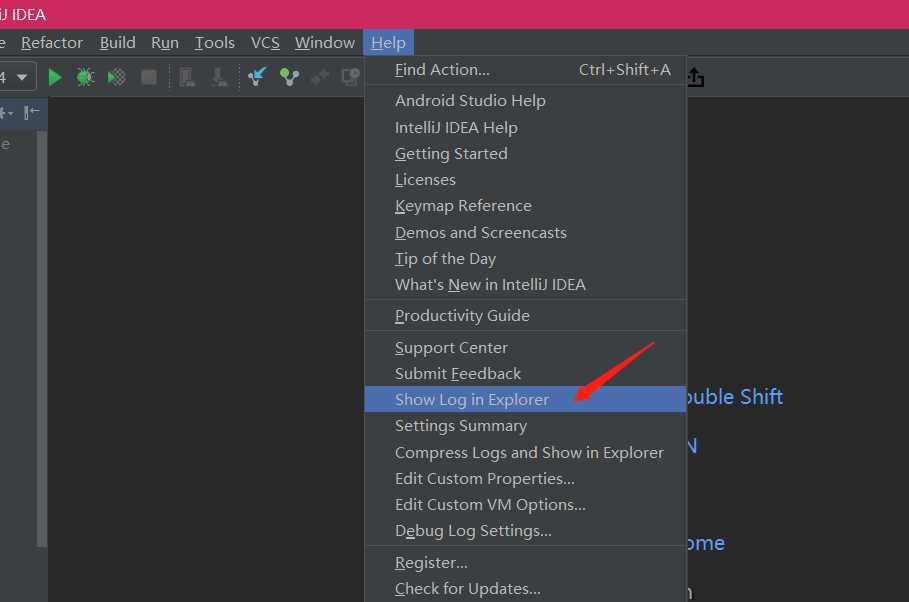Choose Find Action... in the Help menu
Screen dimensions: 909x602
coord(525,70)
